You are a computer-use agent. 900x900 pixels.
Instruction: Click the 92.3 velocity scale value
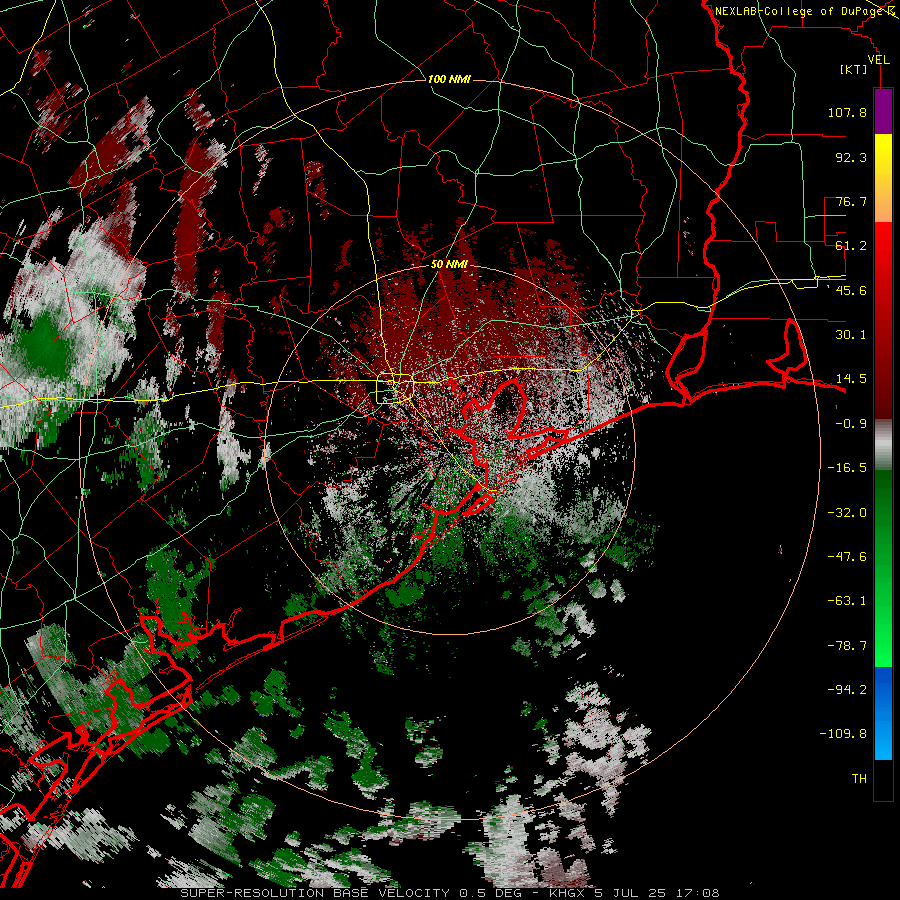[851, 157]
